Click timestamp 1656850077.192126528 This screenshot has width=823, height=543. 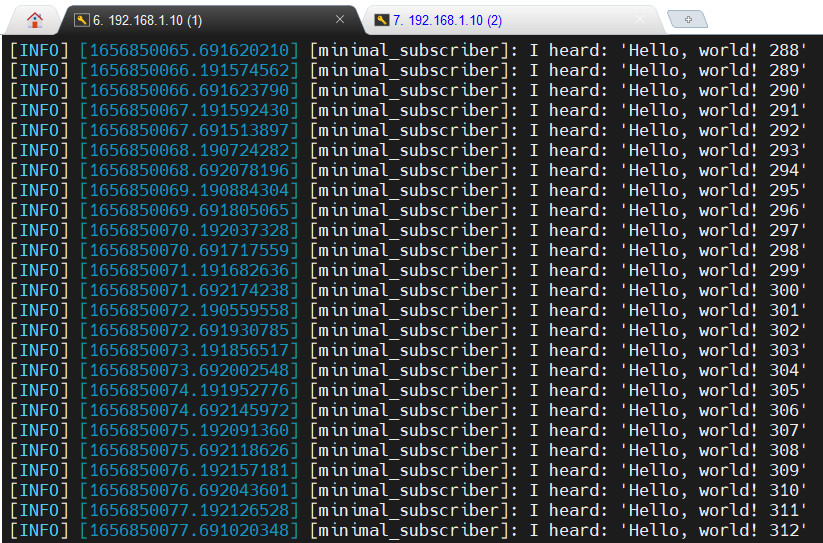pyautogui.click(x=189, y=510)
